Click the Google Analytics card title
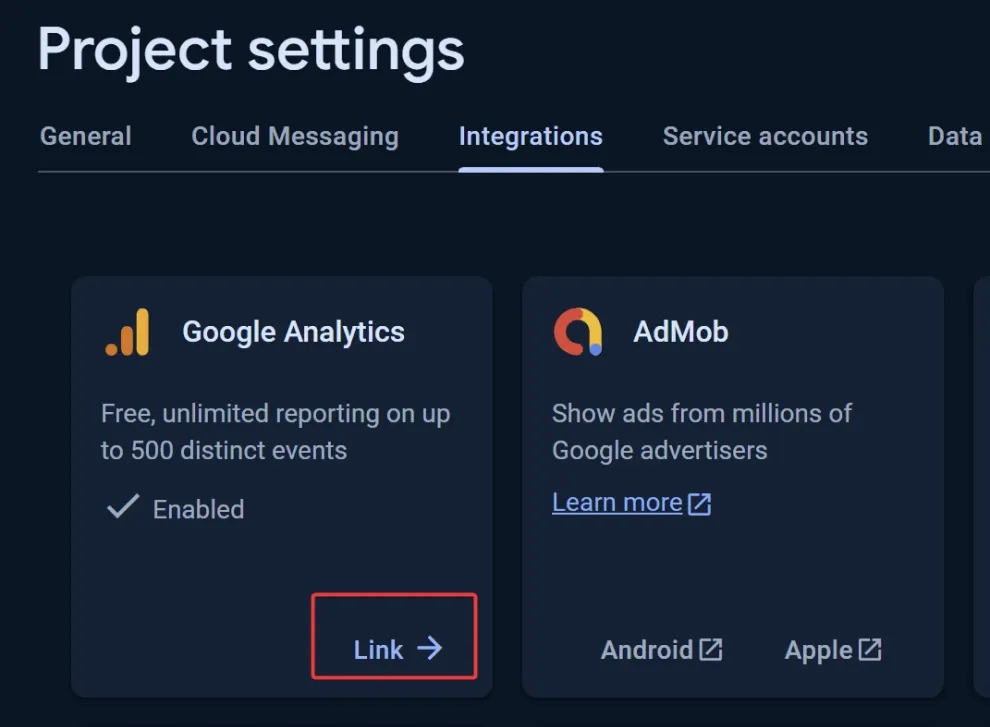 [294, 332]
